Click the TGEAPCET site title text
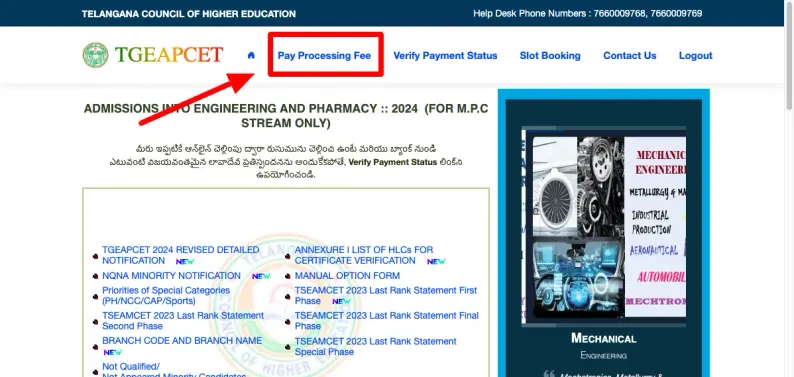This screenshot has height=377, width=794. tap(169, 55)
